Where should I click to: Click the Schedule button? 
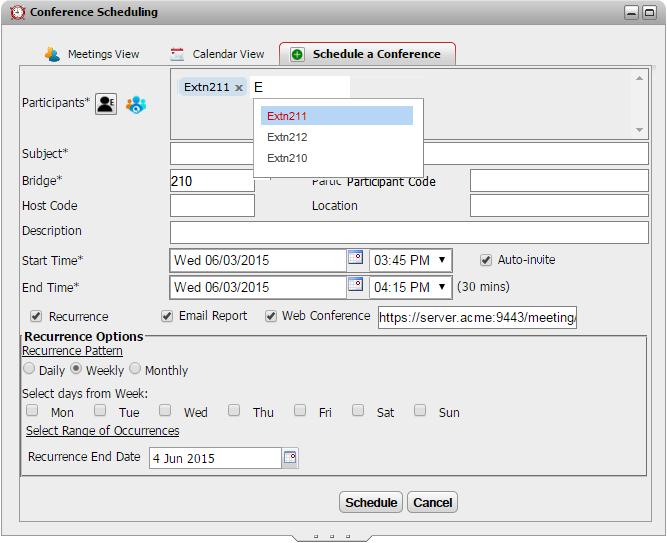click(x=371, y=503)
